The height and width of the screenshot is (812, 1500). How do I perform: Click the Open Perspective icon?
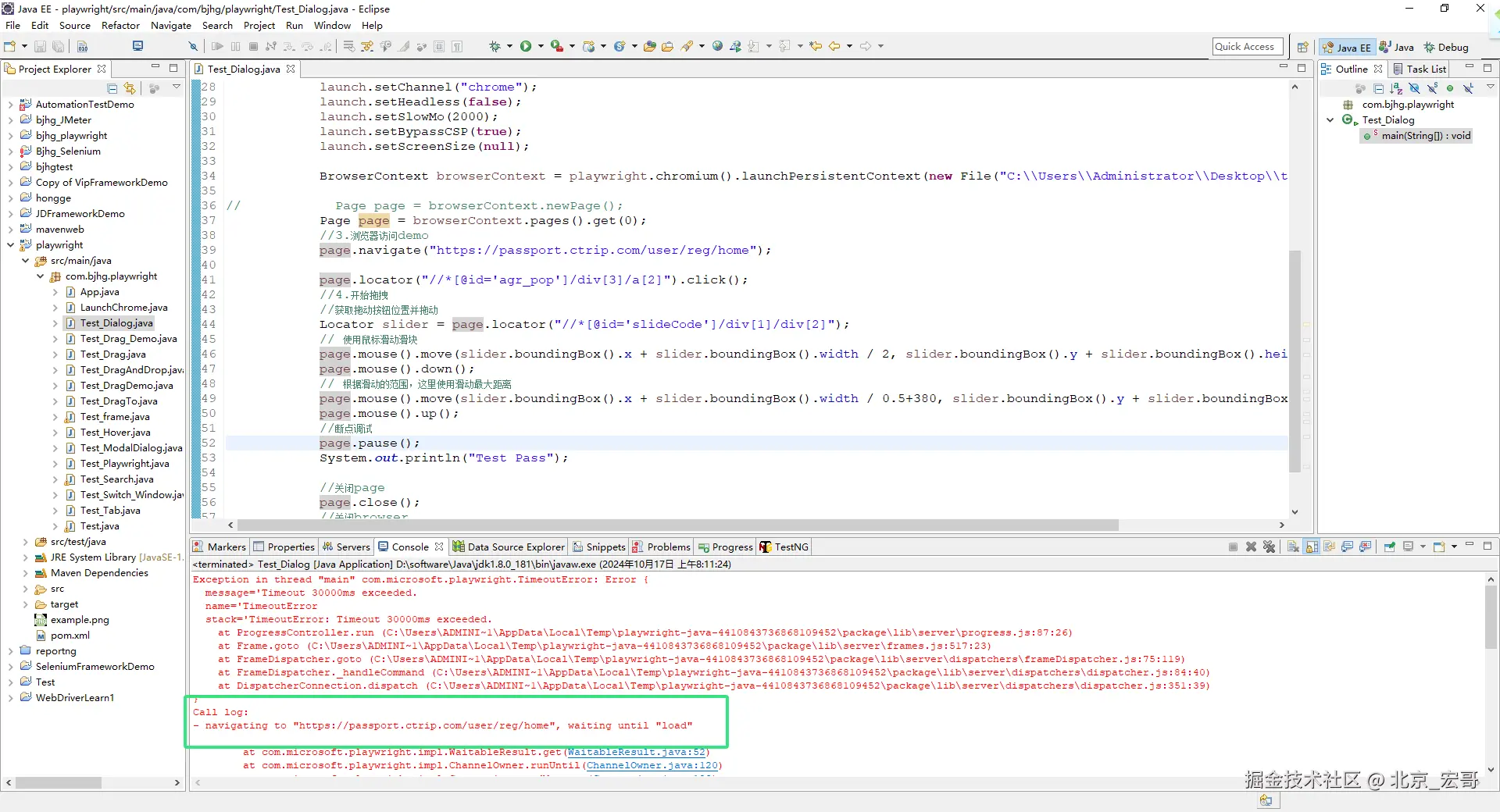(1302, 48)
